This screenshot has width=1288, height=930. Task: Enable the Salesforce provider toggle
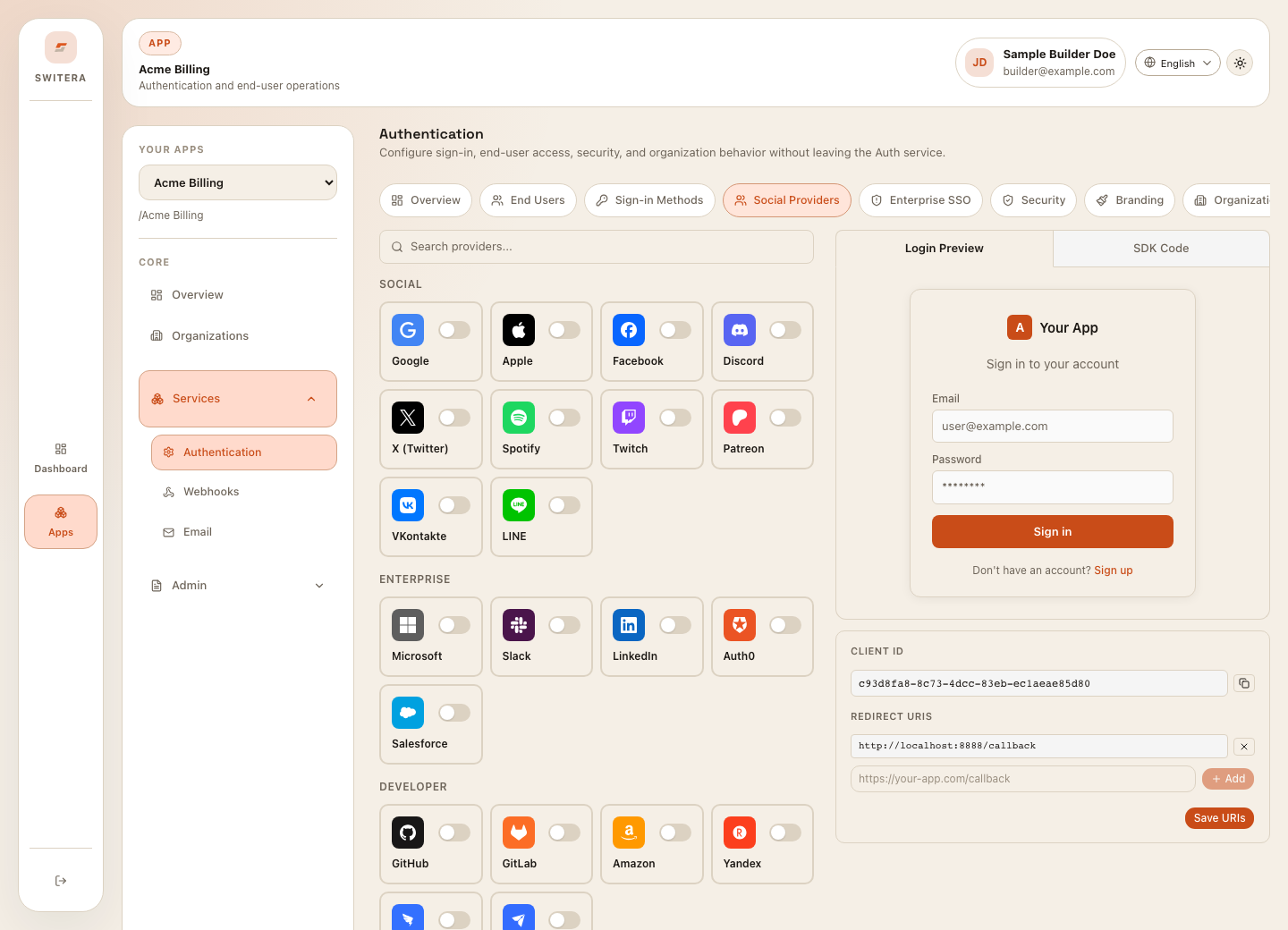pos(454,713)
